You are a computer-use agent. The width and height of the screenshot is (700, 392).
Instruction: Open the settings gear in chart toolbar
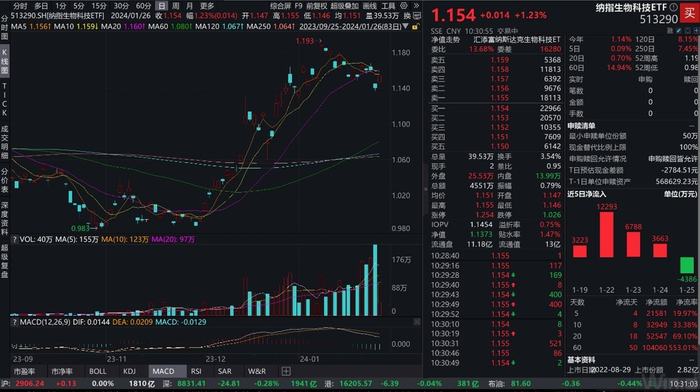404,6
